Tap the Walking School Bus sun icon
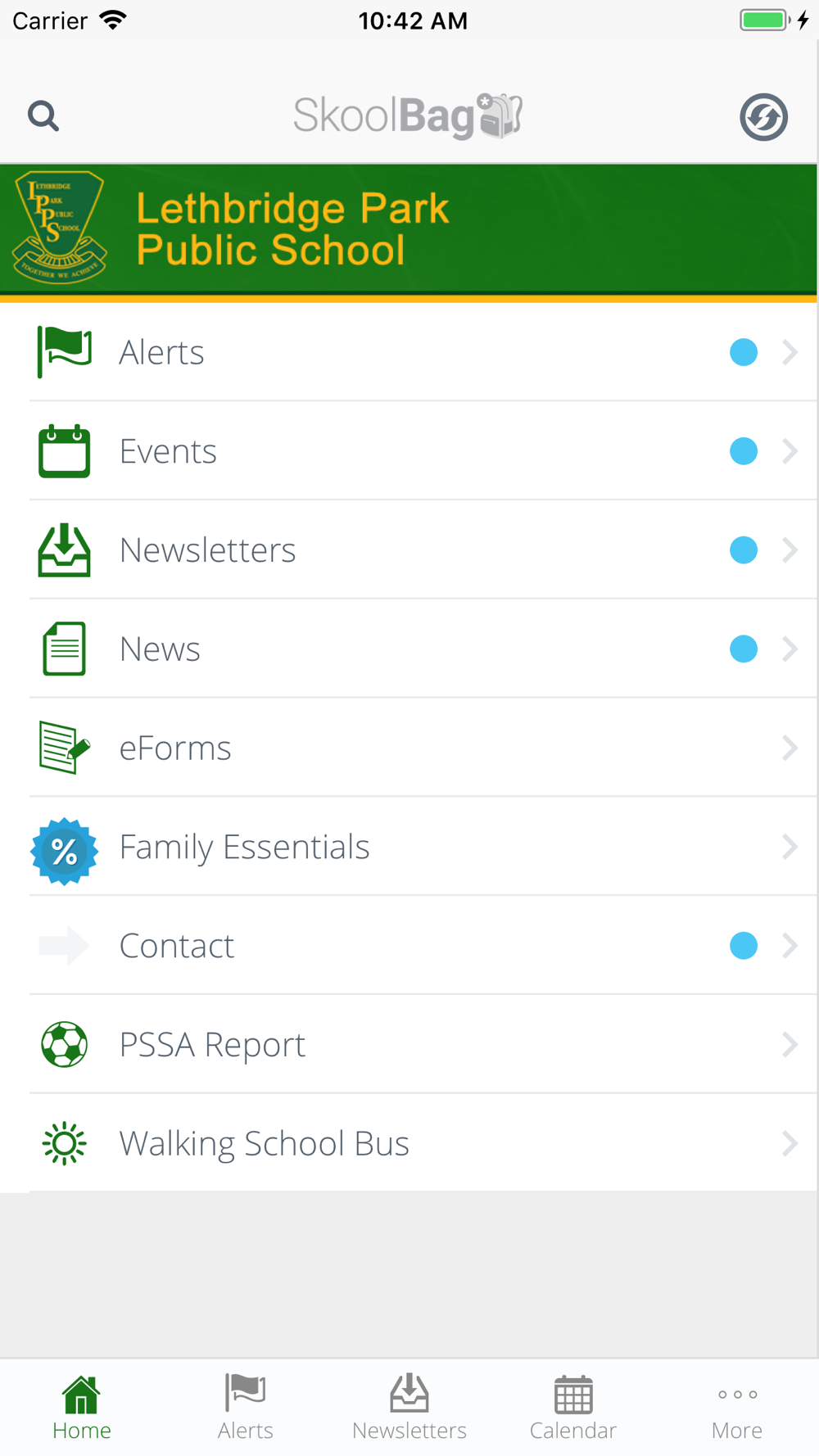Viewport: 819px width, 1456px height. 64,1143
